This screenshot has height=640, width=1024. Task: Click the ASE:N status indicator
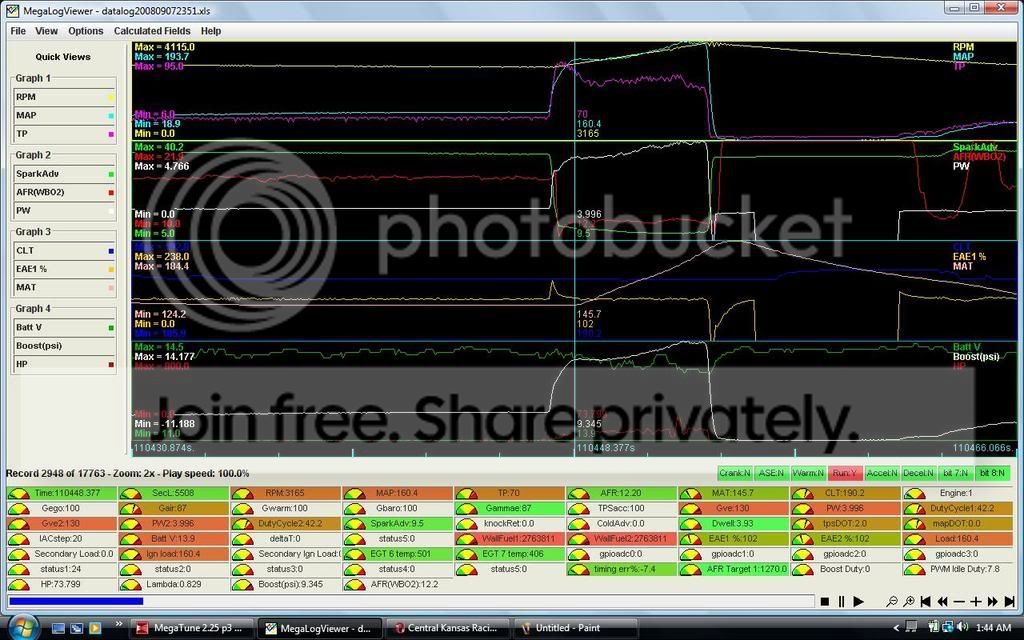click(x=771, y=473)
